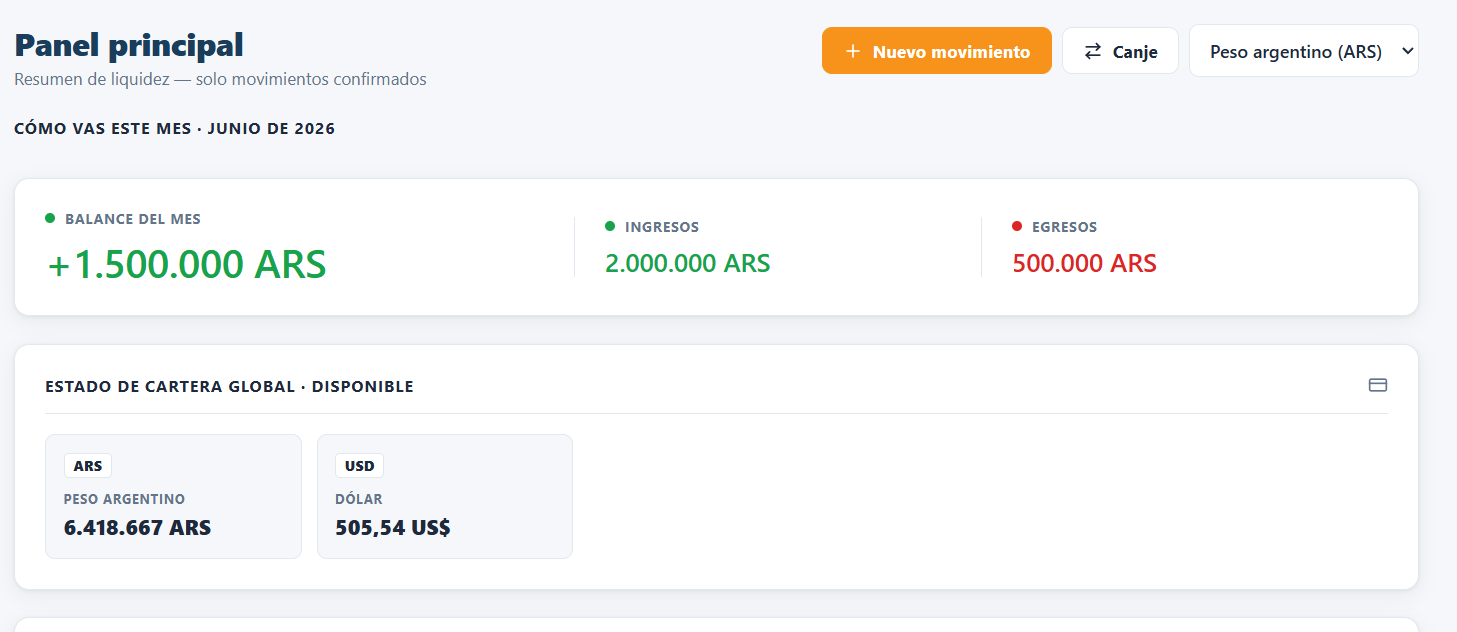Viewport: 1457px width, 632px height.
Task: Click the BALANCE DEL MES label
Action: [133, 219]
